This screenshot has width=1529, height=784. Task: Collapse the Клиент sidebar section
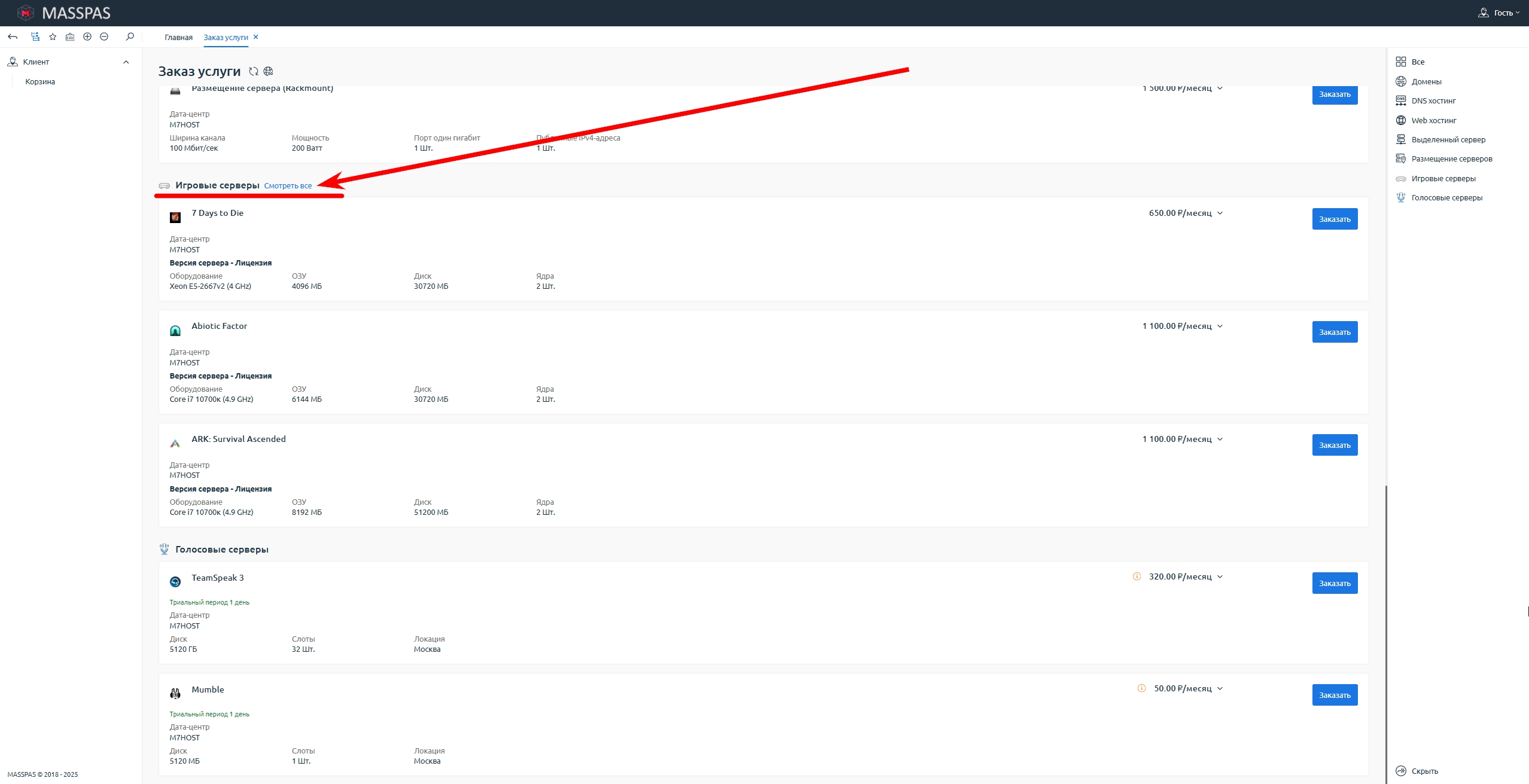pyautogui.click(x=126, y=62)
